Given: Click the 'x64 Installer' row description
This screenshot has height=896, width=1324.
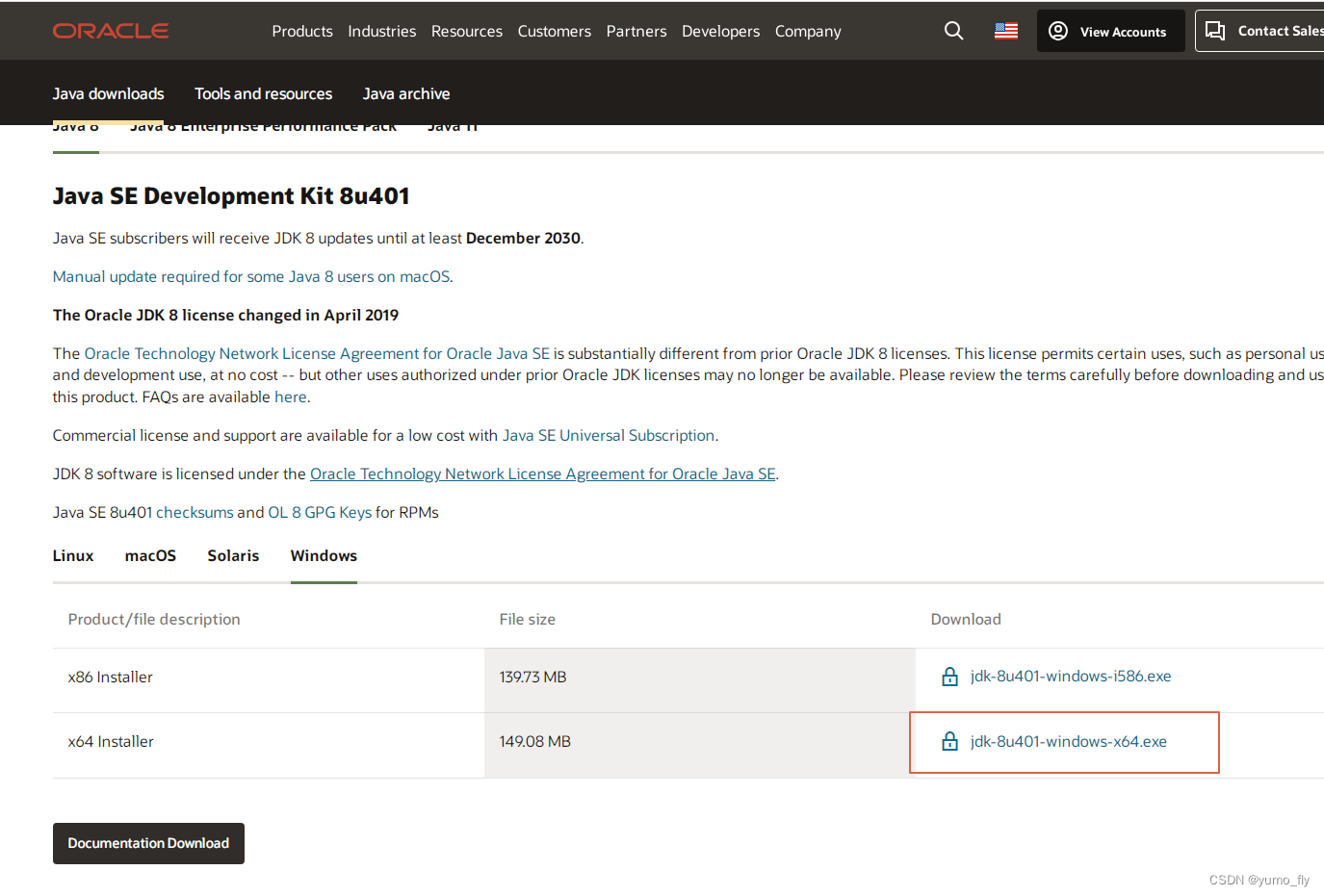Looking at the screenshot, I should (111, 741).
